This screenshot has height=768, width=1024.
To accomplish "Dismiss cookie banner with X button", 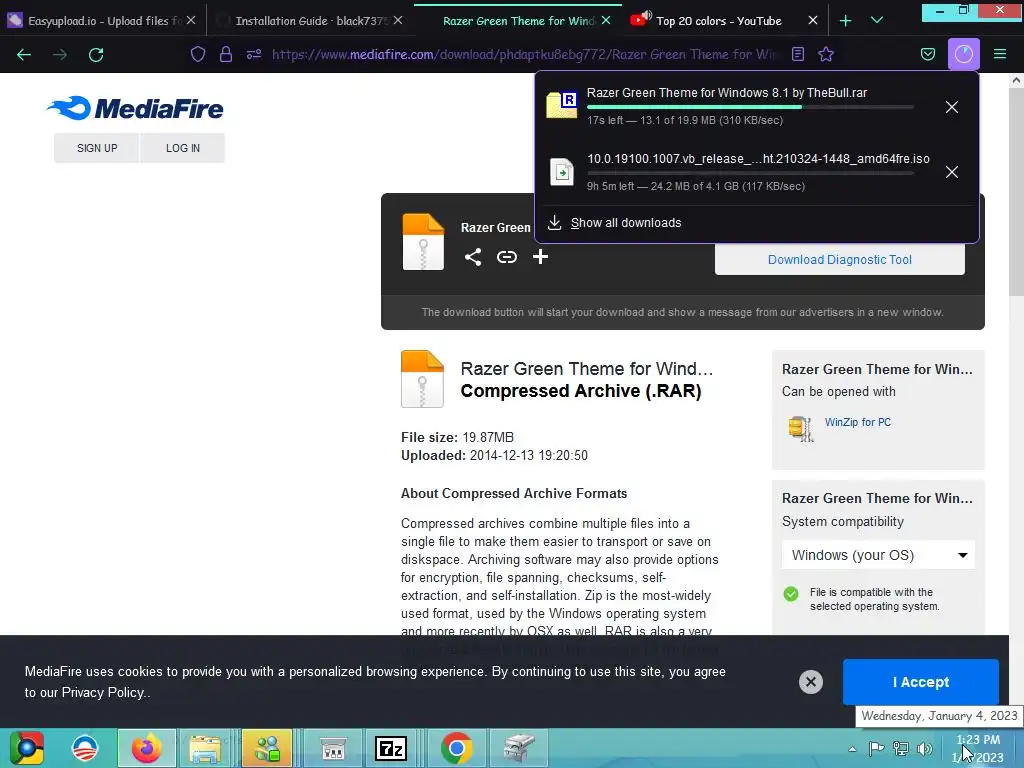I will (810, 682).
